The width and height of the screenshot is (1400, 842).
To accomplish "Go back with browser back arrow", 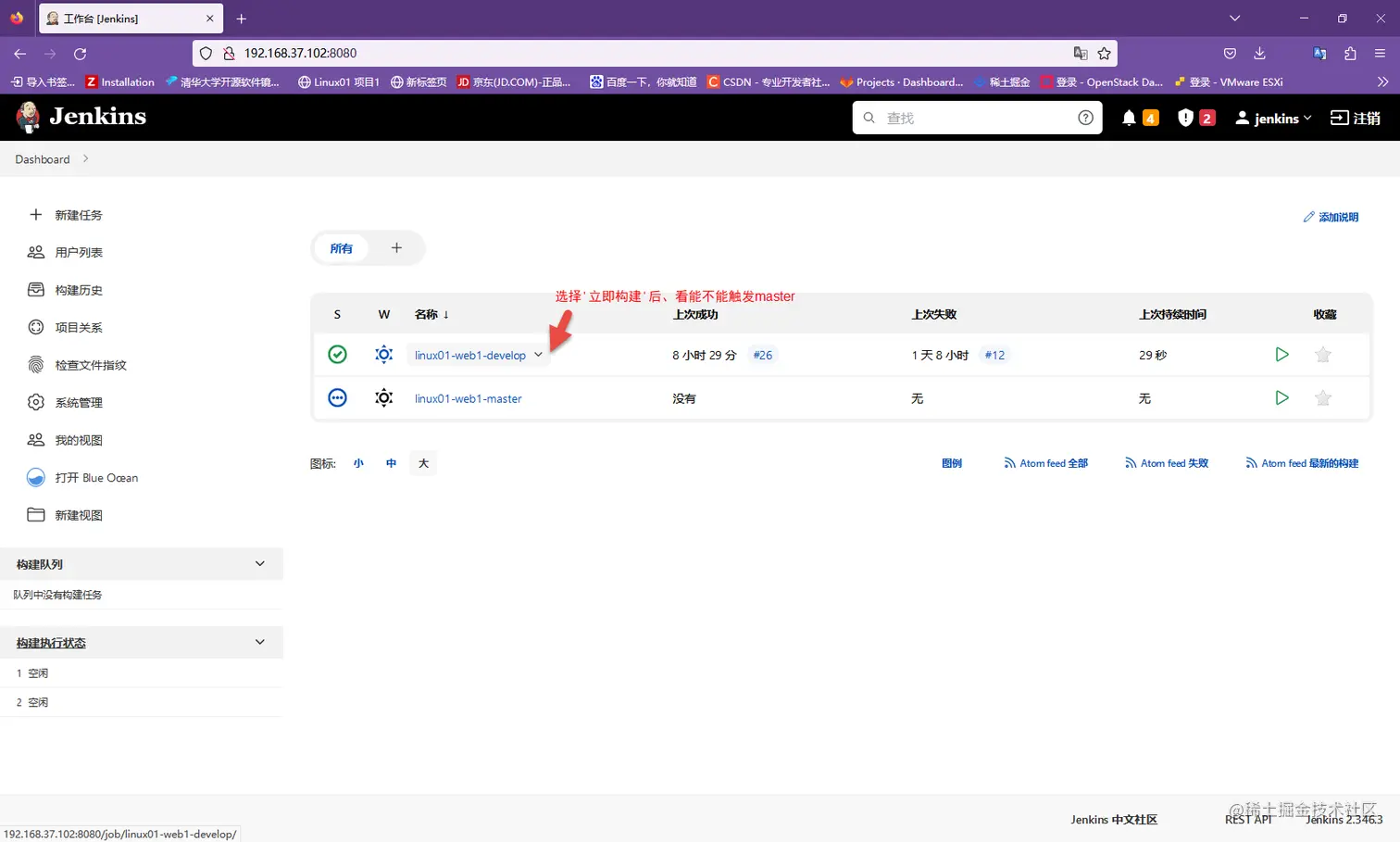I will pos(20,54).
